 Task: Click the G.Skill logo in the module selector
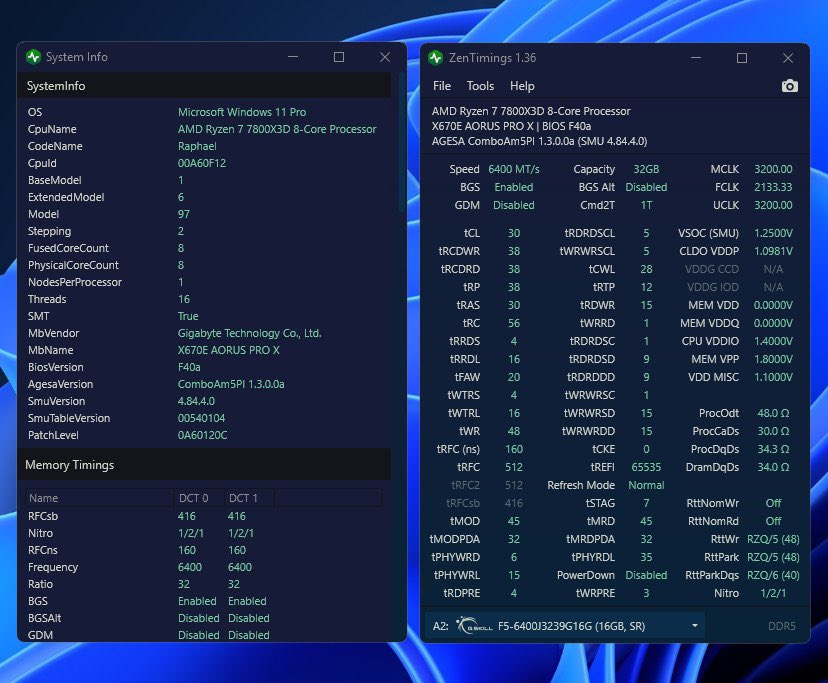click(474, 625)
